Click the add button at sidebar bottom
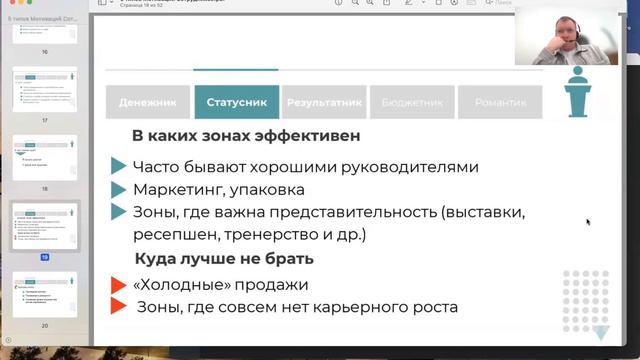The image size is (640, 360). (8, 340)
